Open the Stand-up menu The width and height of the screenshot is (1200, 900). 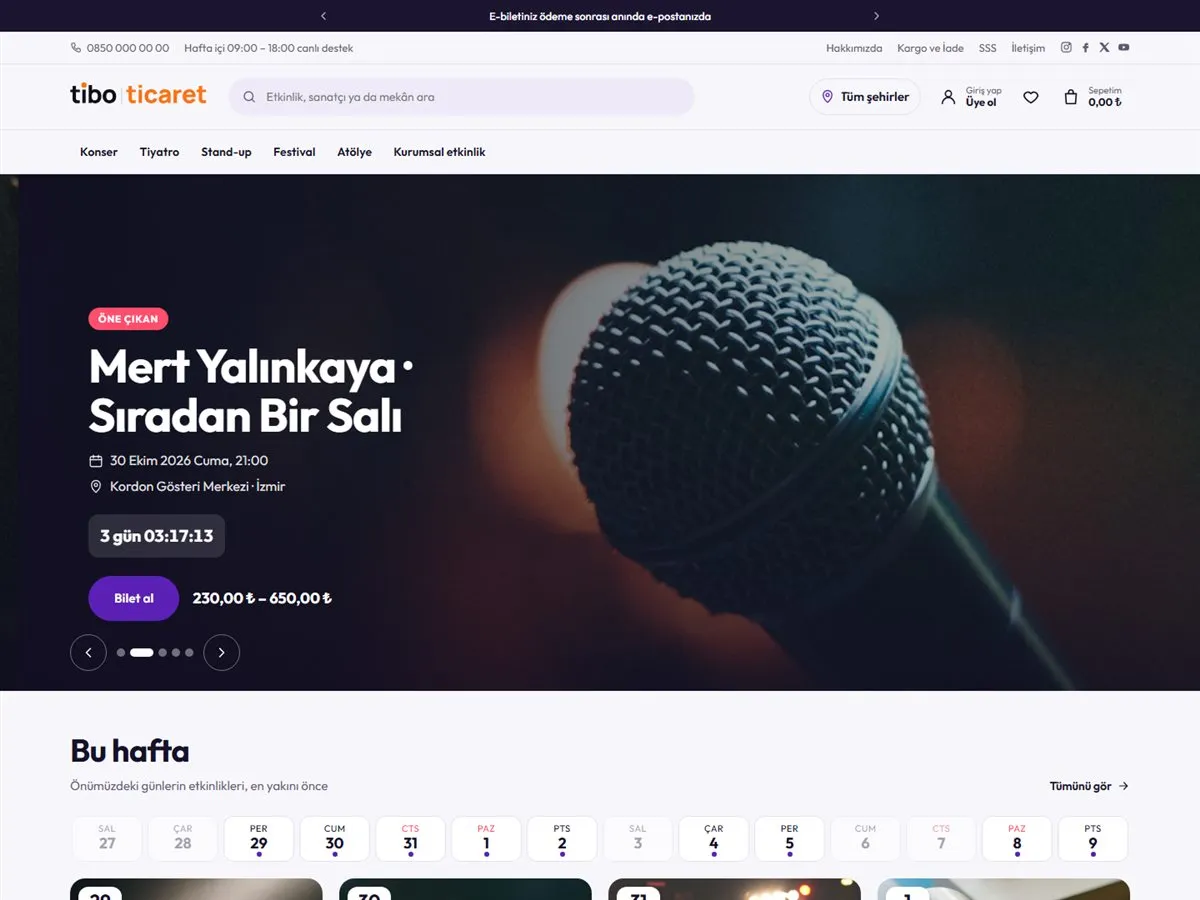point(226,152)
